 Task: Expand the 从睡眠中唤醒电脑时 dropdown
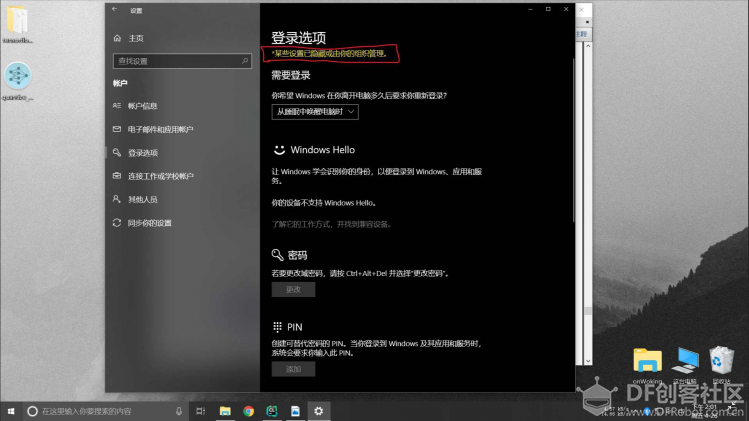(x=315, y=112)
